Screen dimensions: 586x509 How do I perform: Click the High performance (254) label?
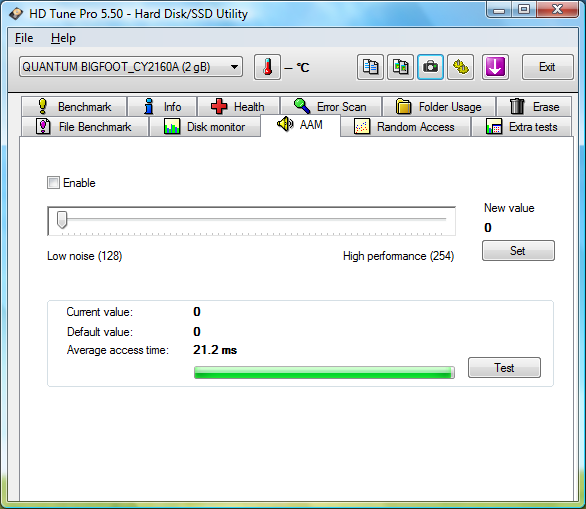398,256
